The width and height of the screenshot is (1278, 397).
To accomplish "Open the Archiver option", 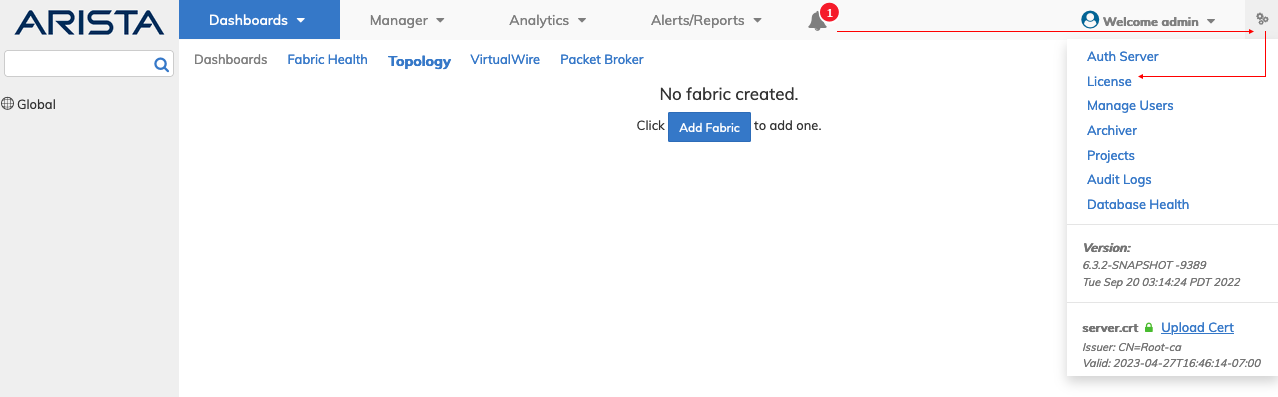I will (1112, 131).
